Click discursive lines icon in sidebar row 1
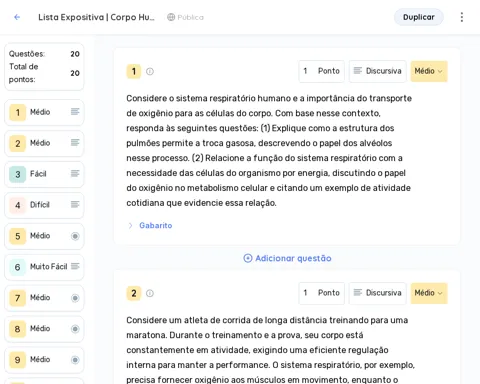The height and width of the screenshot is (384, 480). pos(75,112)
